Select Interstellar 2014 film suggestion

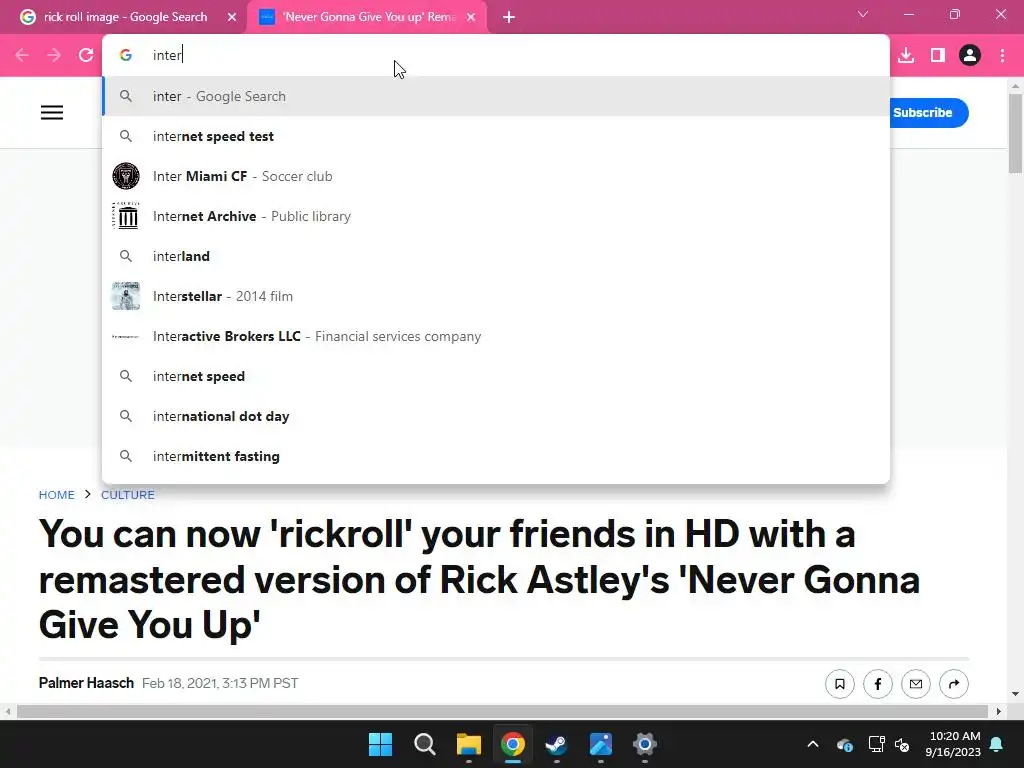click(x=496, y=296)
